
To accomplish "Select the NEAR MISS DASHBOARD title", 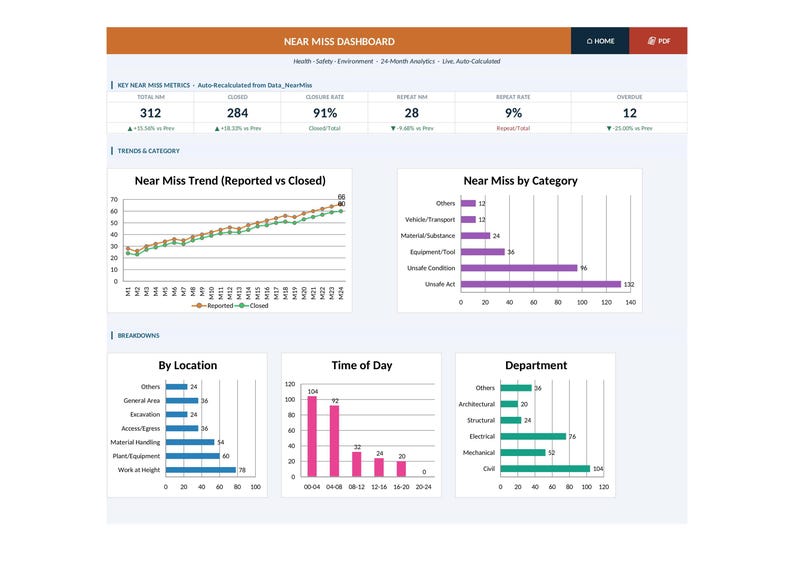I will click(339, 42).
